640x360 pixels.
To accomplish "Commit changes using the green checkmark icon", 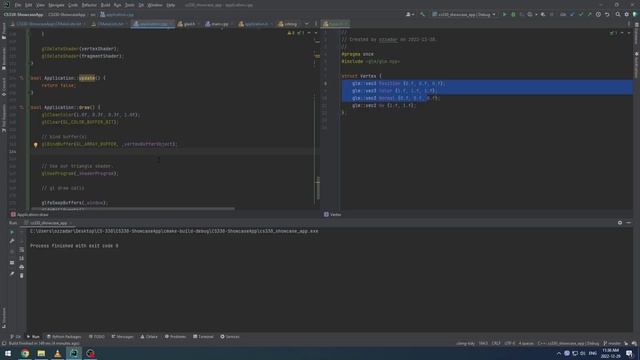I will (x=580, y=14).
